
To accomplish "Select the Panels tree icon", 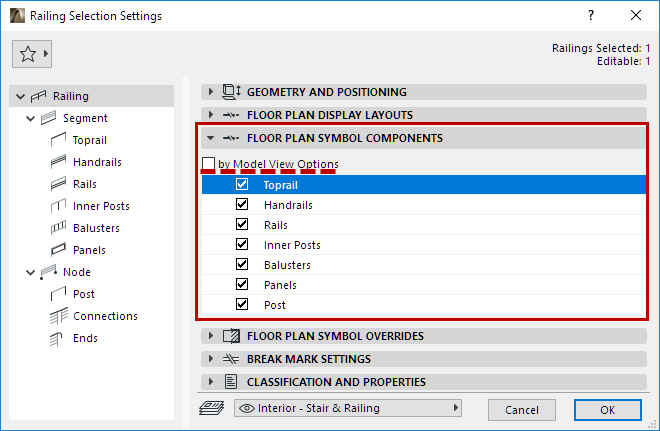I will [x=58, y=250].
